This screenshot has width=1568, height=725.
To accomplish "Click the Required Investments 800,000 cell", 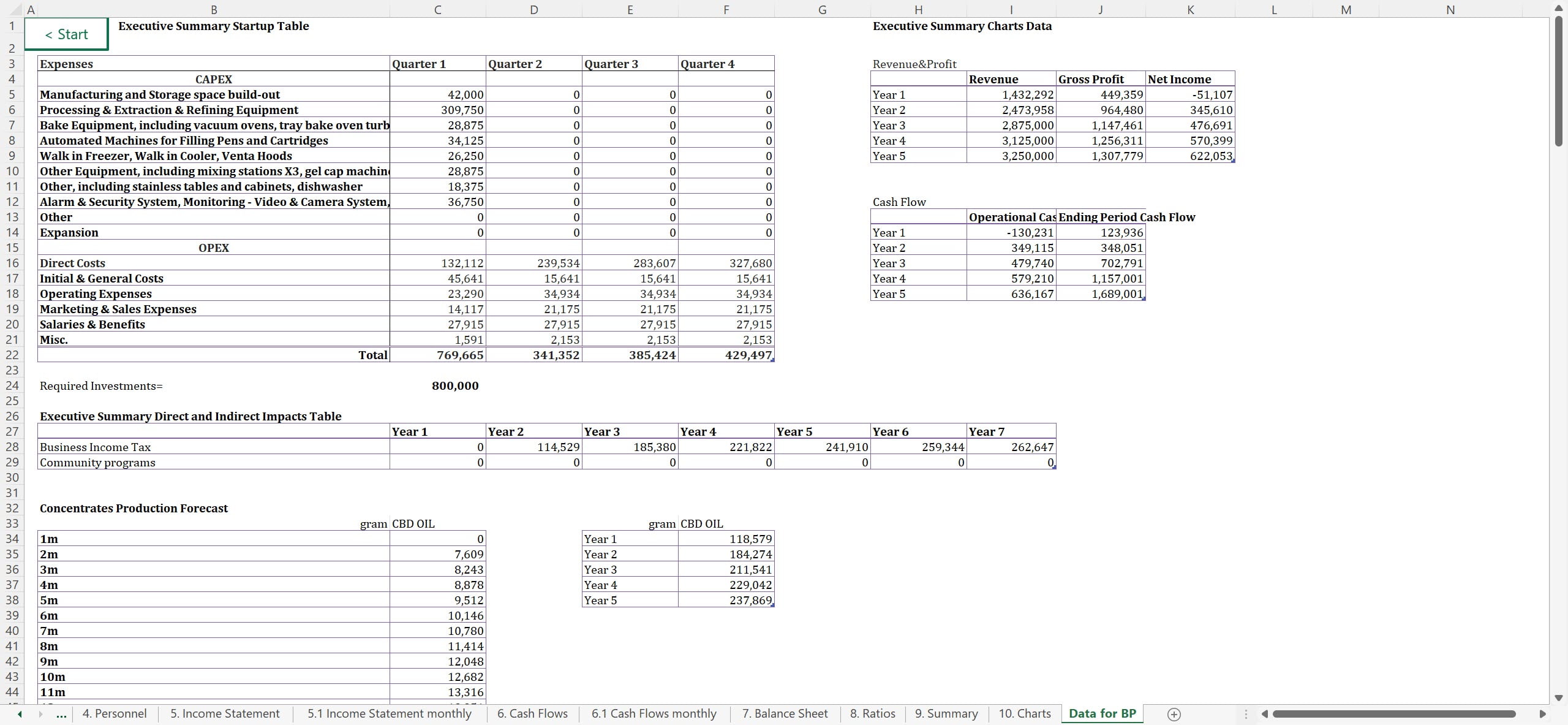I will tap(454, 385).
